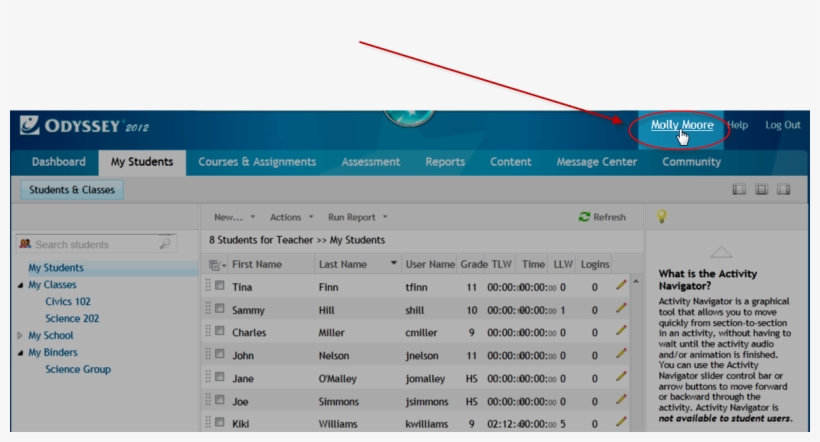Click the yellow lightbulb tips icon
Viewport: 820px width, 442px height.
point(662,216)
